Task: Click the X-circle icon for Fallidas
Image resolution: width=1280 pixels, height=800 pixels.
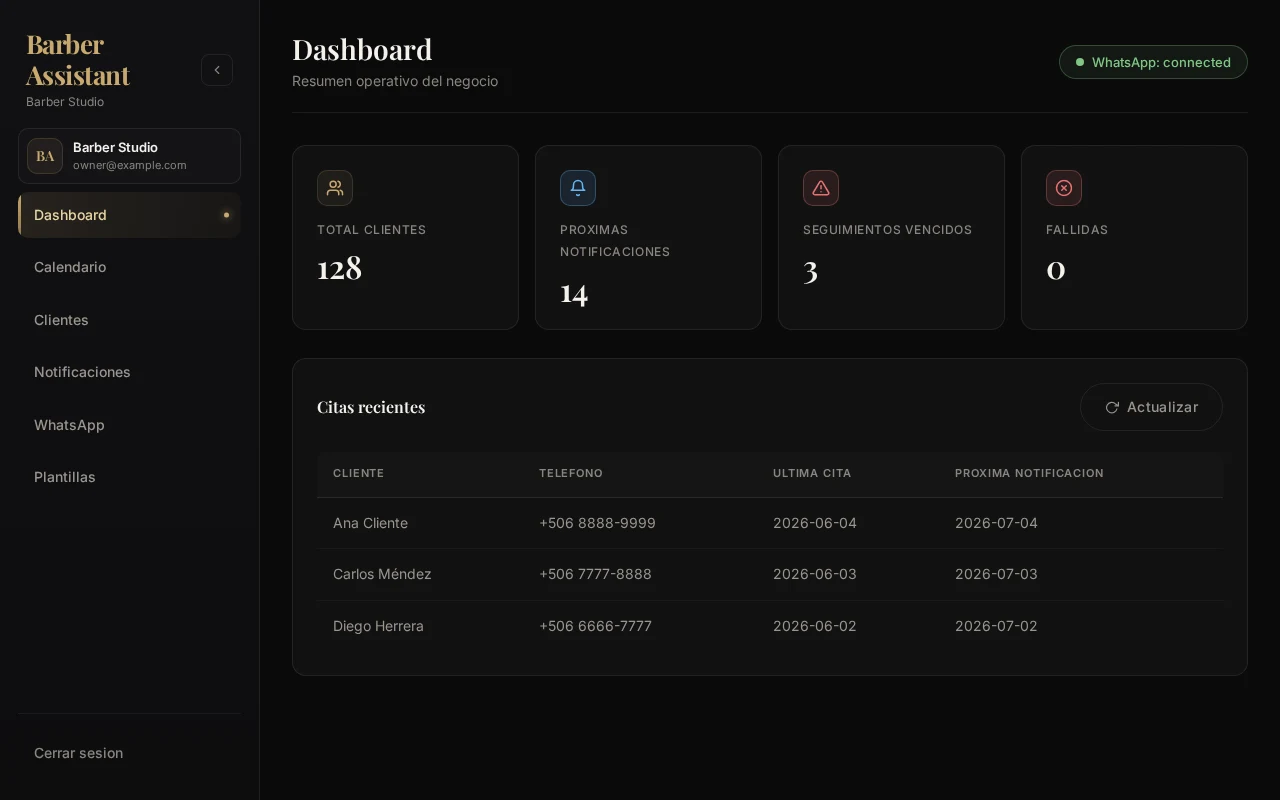Action: point(1064,188)
